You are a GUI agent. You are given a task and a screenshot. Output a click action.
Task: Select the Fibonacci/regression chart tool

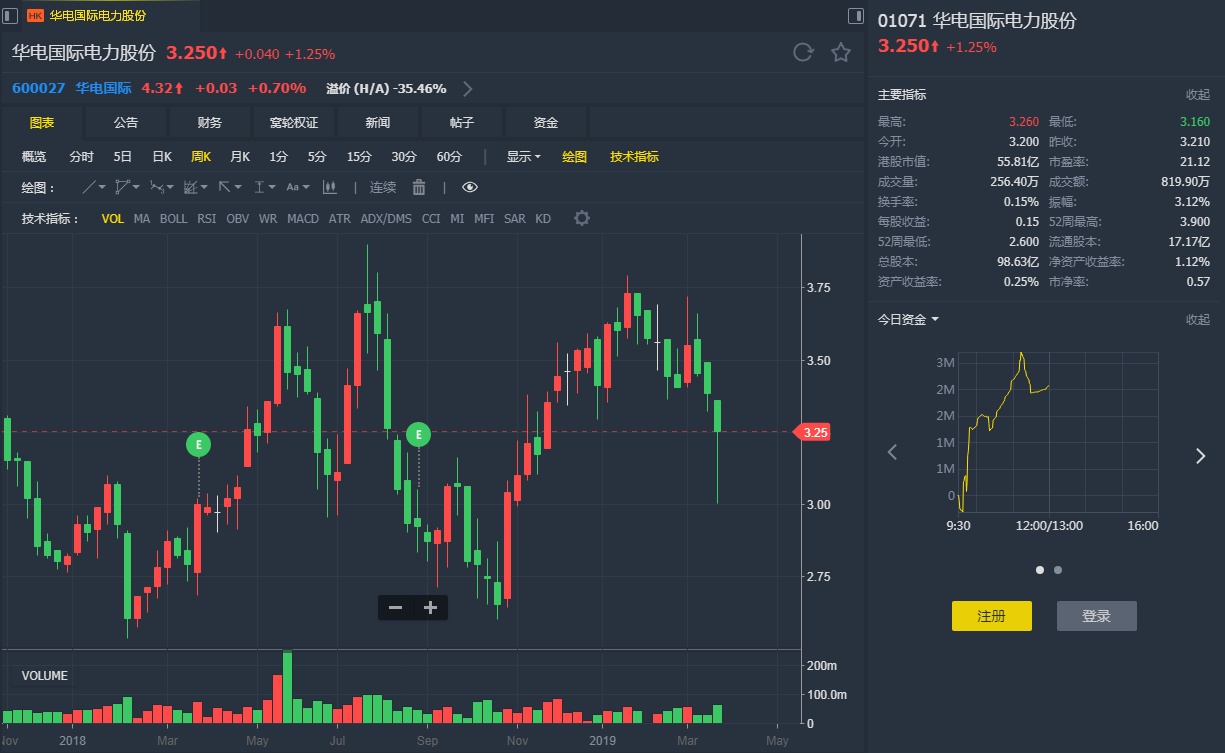tap(195, 187)
